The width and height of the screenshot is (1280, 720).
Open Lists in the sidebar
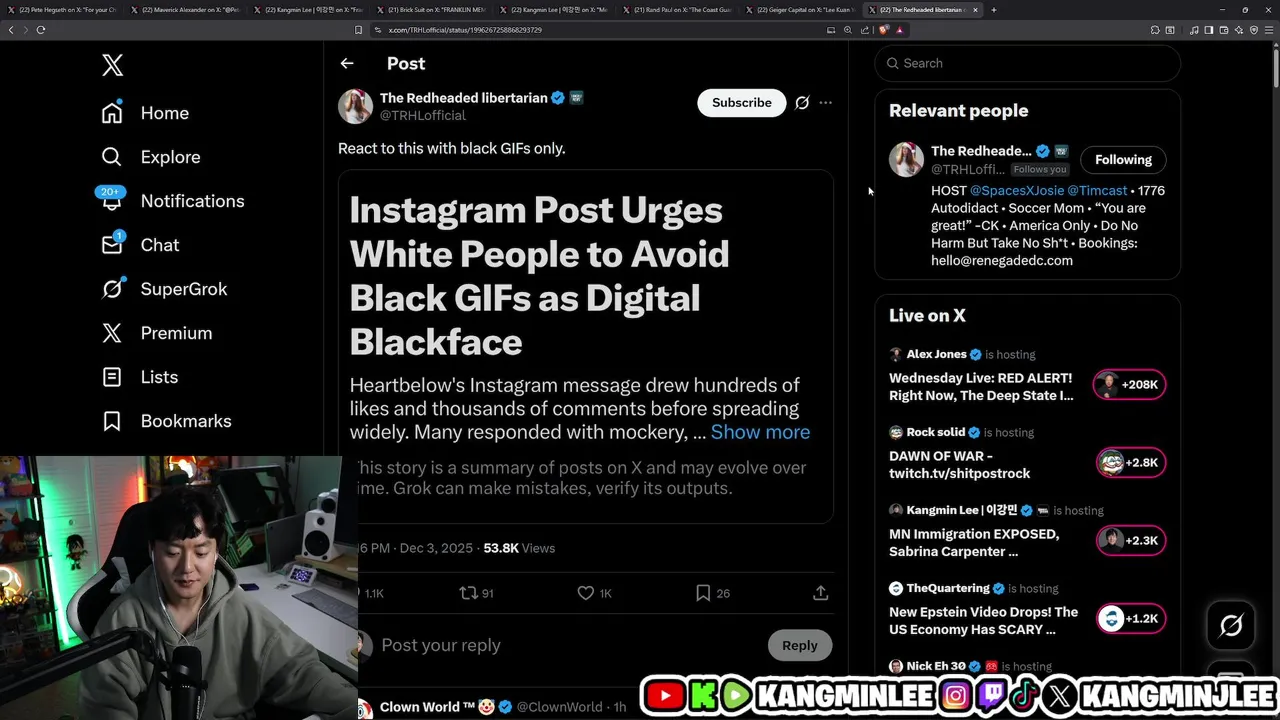point(140,377)
